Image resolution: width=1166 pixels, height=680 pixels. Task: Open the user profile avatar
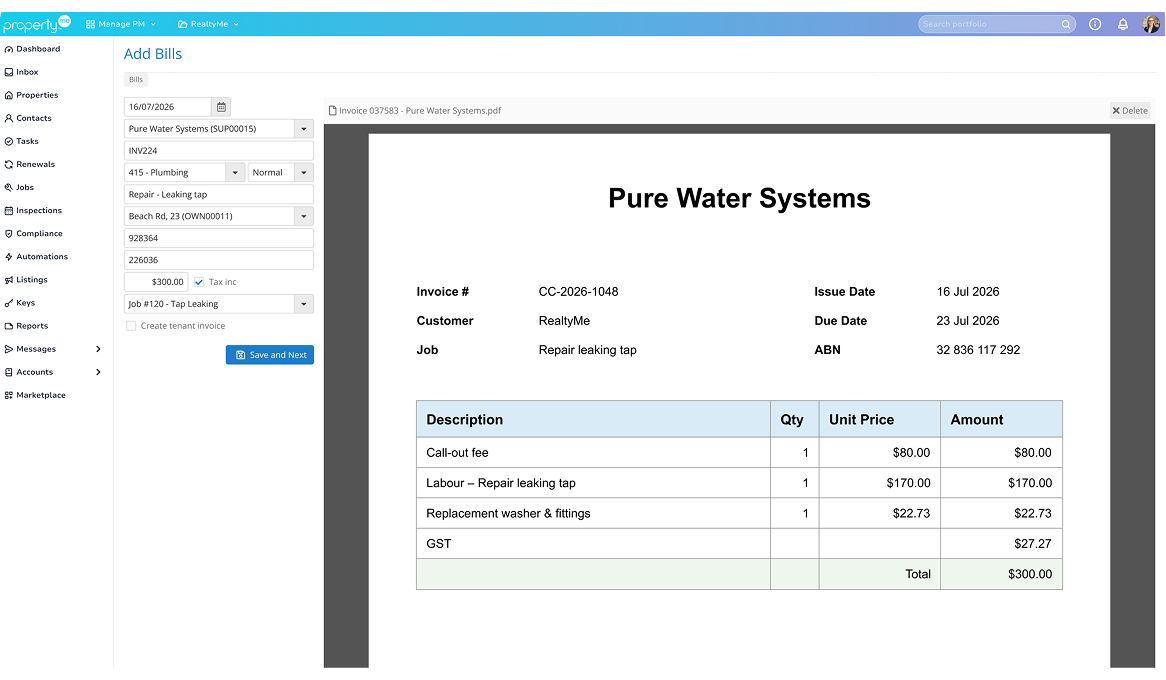(1151, 25)
